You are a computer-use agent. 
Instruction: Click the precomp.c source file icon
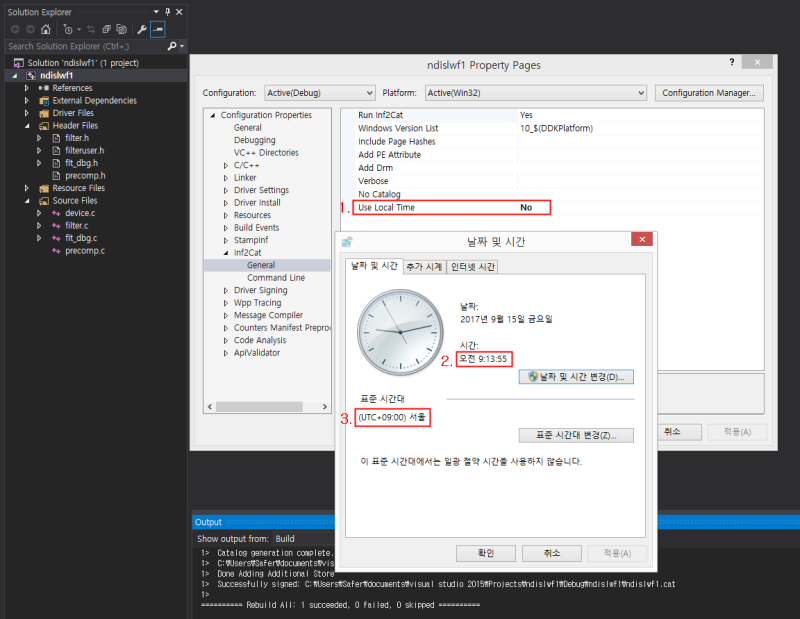pyautogui.click(x=56, y=251)
